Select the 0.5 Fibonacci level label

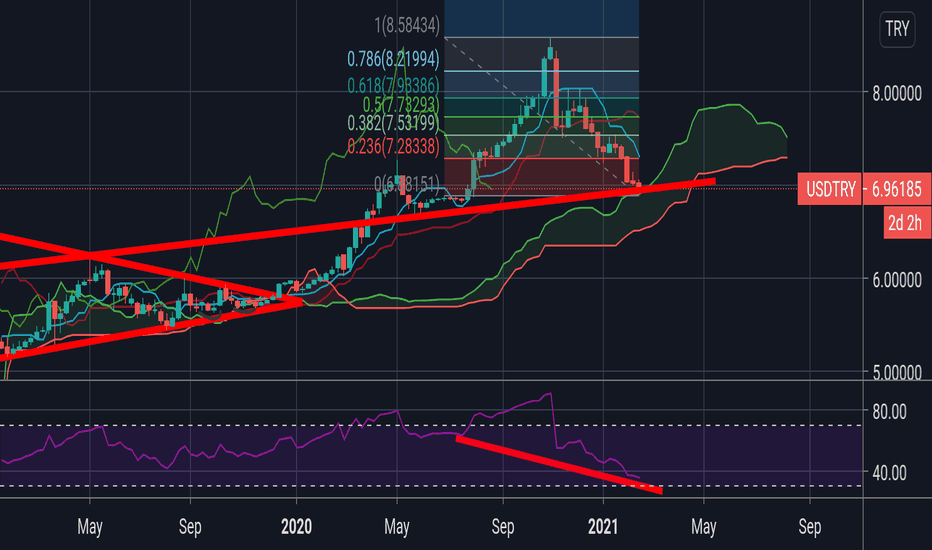click(401, 105)
